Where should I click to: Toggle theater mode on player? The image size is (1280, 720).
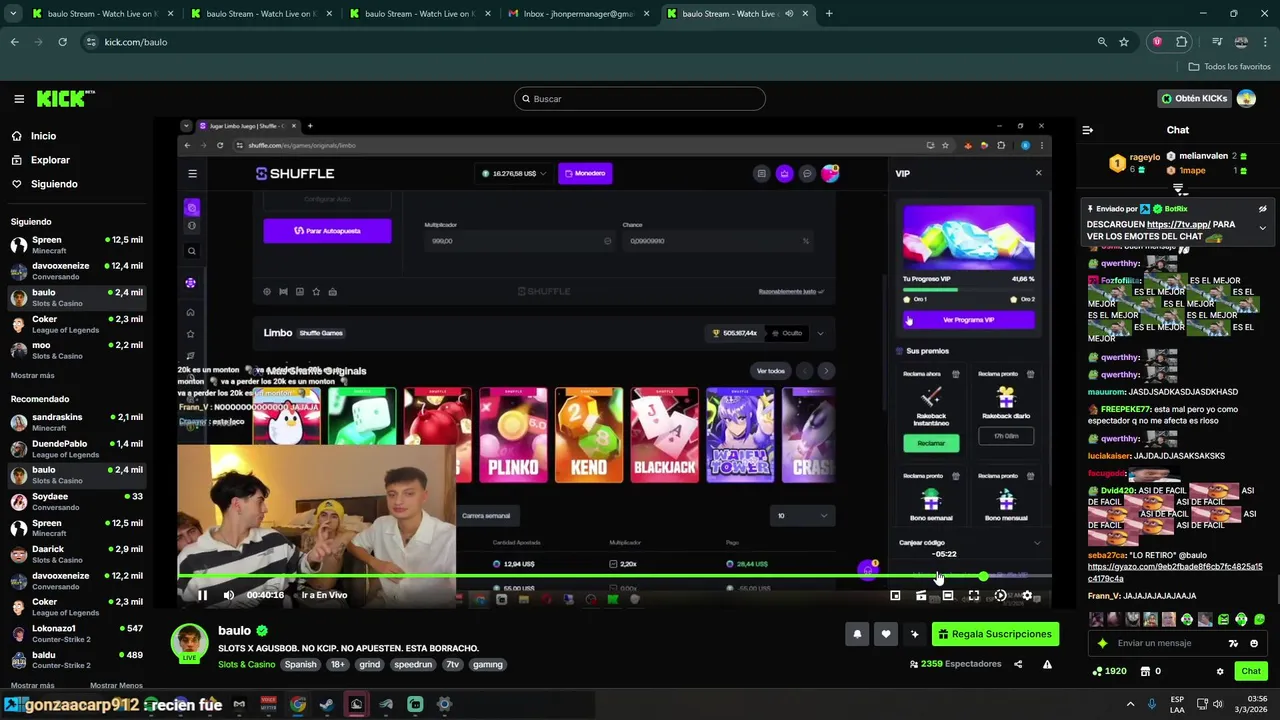[948, 596]
